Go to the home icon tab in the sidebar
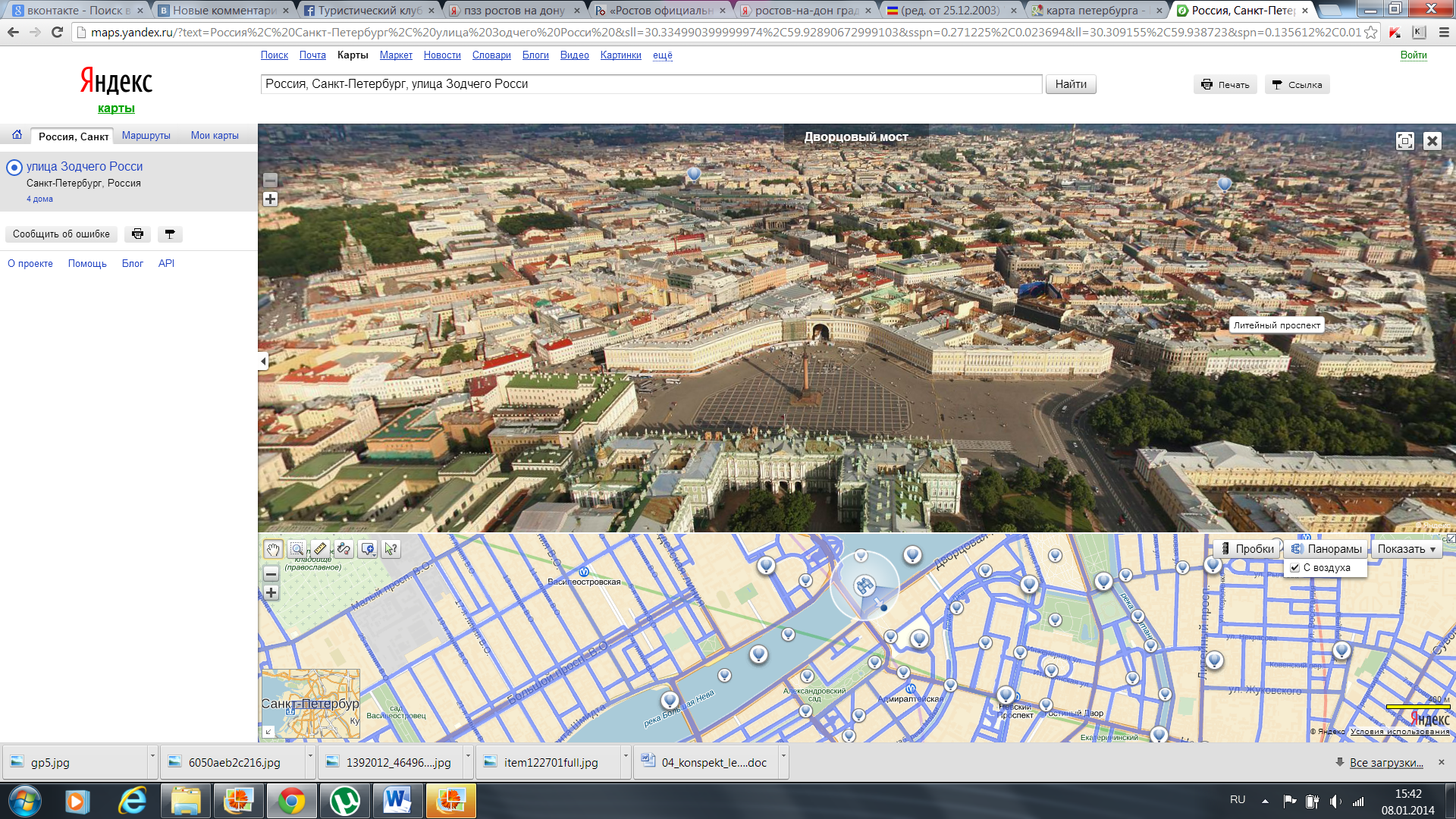 17,135
